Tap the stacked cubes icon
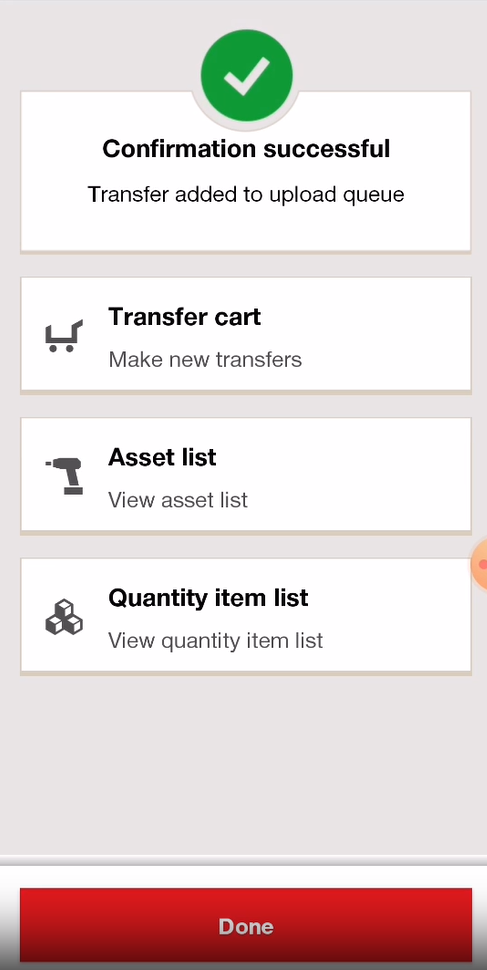487x970 pixels. click(64, 617)
